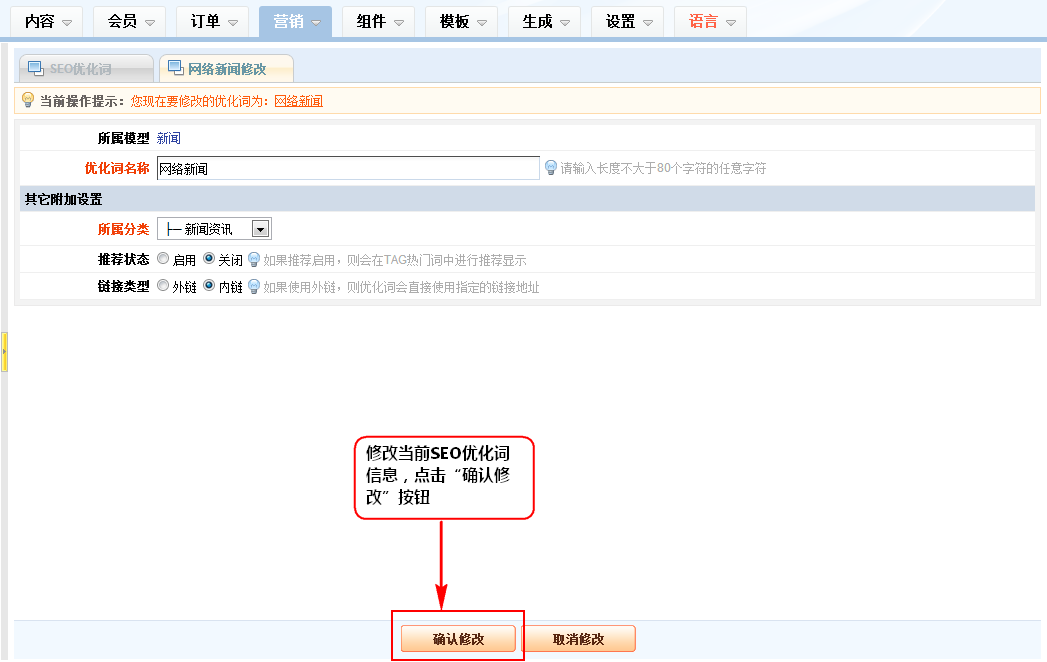This screenshot has width=1047, height=662.
Task: Select the 启用 radio button
Action: pos(163,259)
